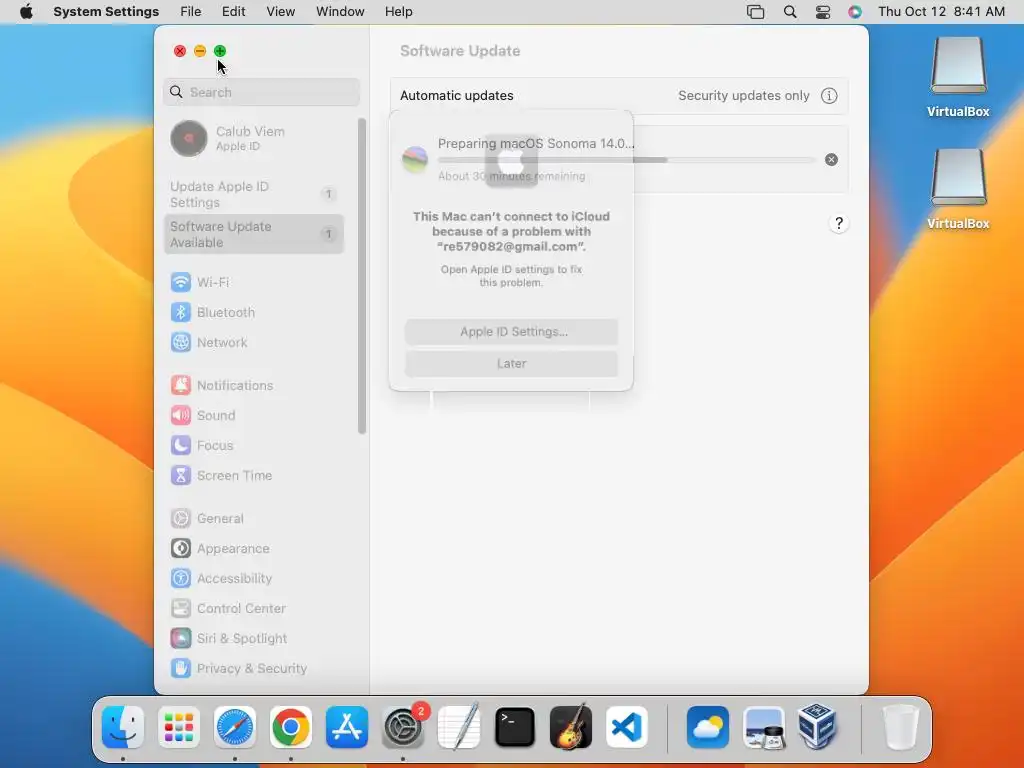
Task: Open Privacy & Security hand icon
Action: (181, 668)
